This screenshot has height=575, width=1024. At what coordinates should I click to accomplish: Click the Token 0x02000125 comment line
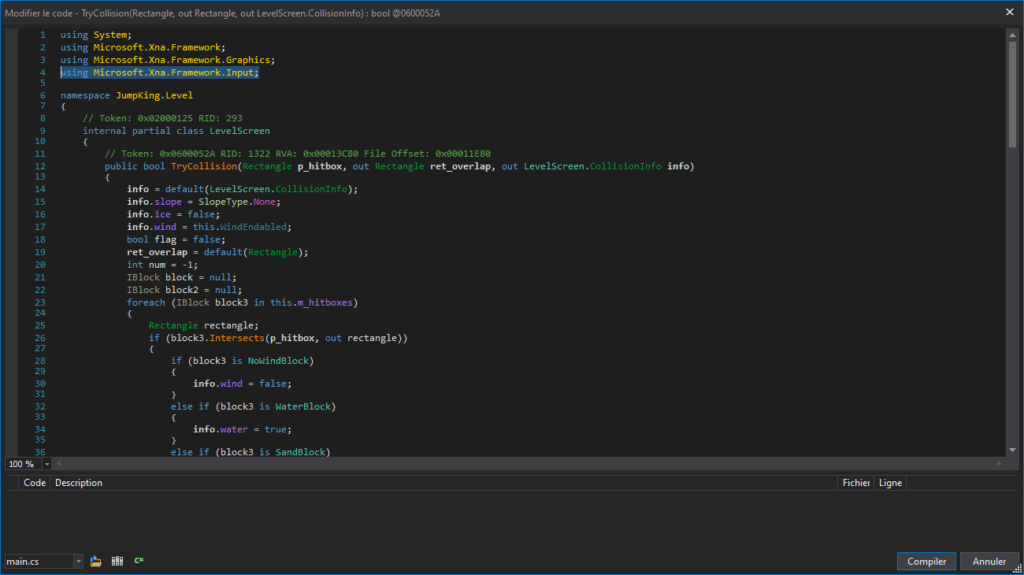pos(162,118)
